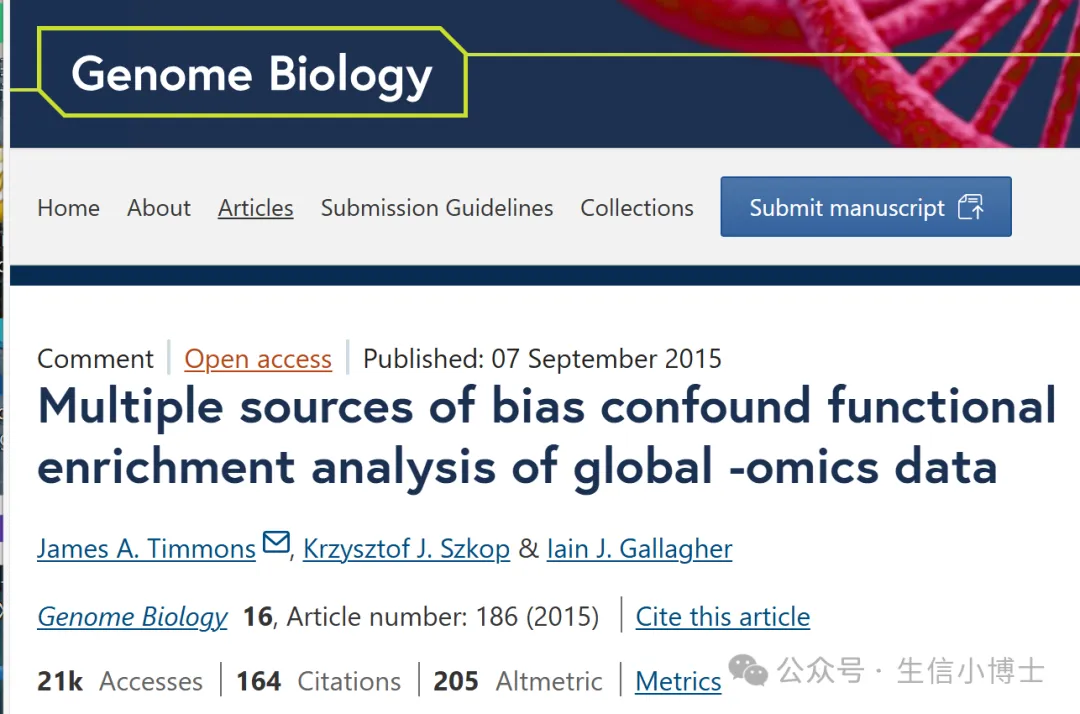This screenshot has height=714, width=1080.
Task: Go to the Home menu item
Action: (68, 208)
